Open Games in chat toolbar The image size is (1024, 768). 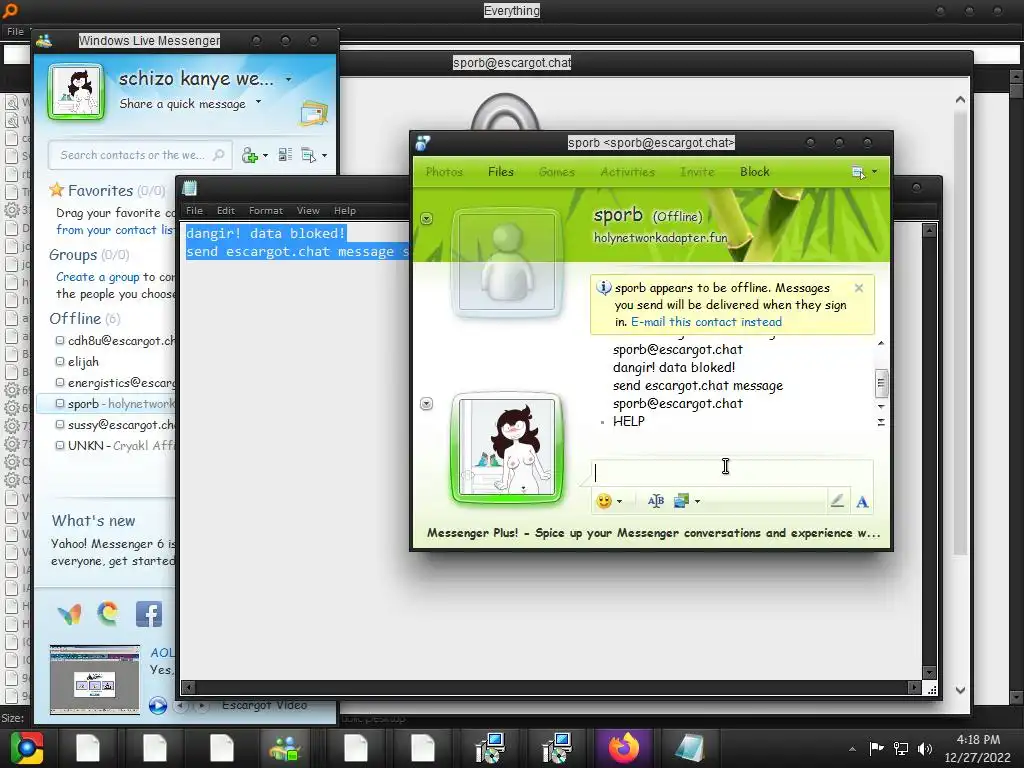tap(556, 172)
